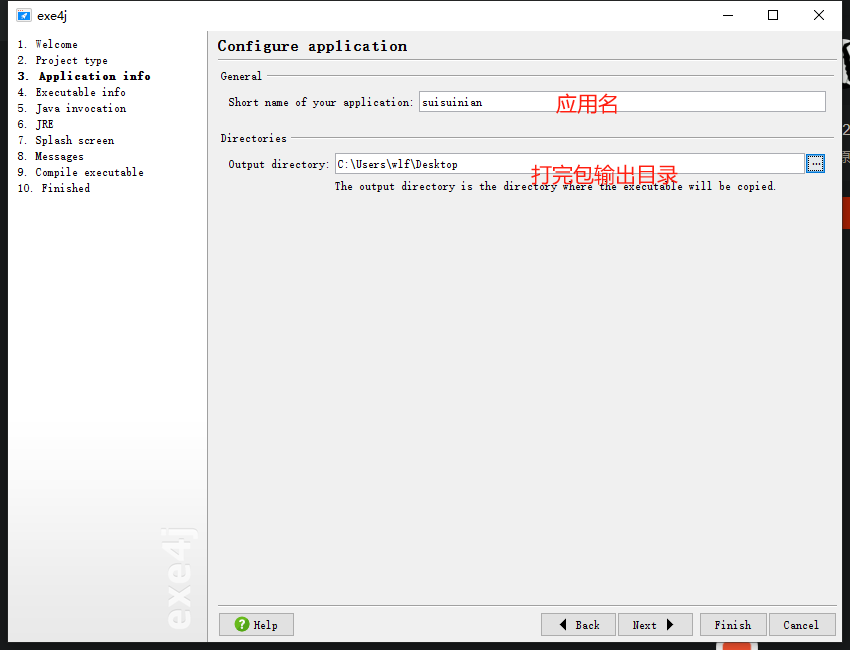The image size is (850, 650).
Task: Open the Project type step
Action: [71, 60]
